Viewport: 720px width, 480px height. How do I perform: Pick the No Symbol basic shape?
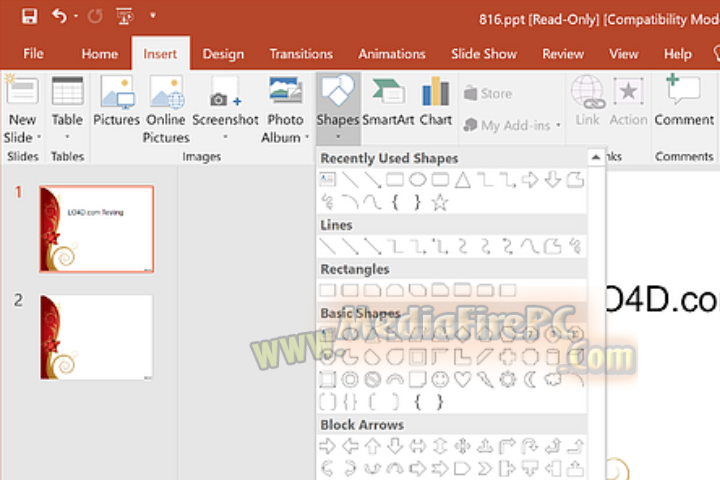pos(372,379)
